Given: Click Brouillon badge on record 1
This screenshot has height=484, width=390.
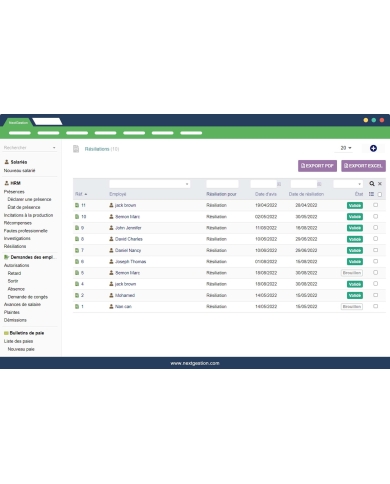Looking at the screenshot, I should click(352, 306).
